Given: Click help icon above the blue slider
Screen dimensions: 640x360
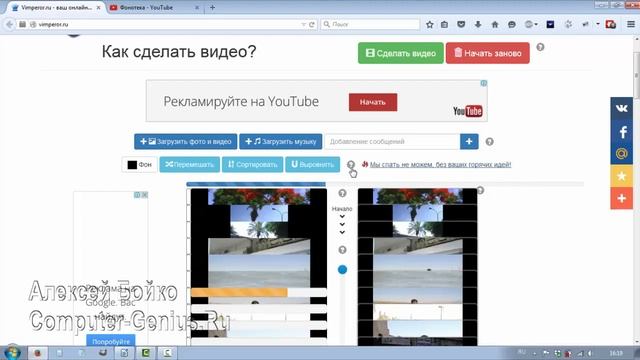Looking at the screenshot, I should coord(342,250).
